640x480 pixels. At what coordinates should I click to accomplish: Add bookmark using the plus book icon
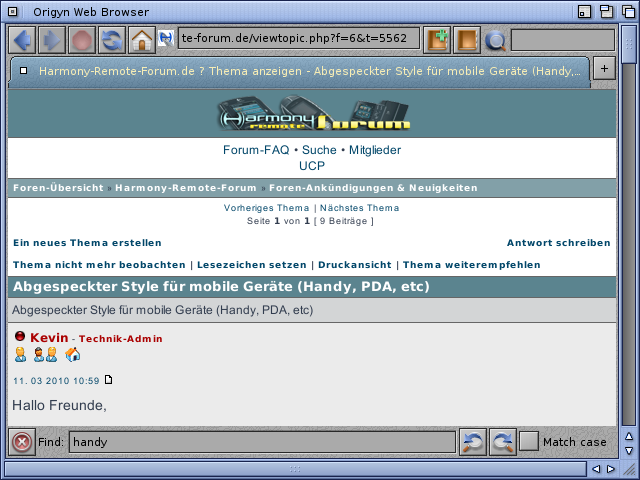(437, 41)
